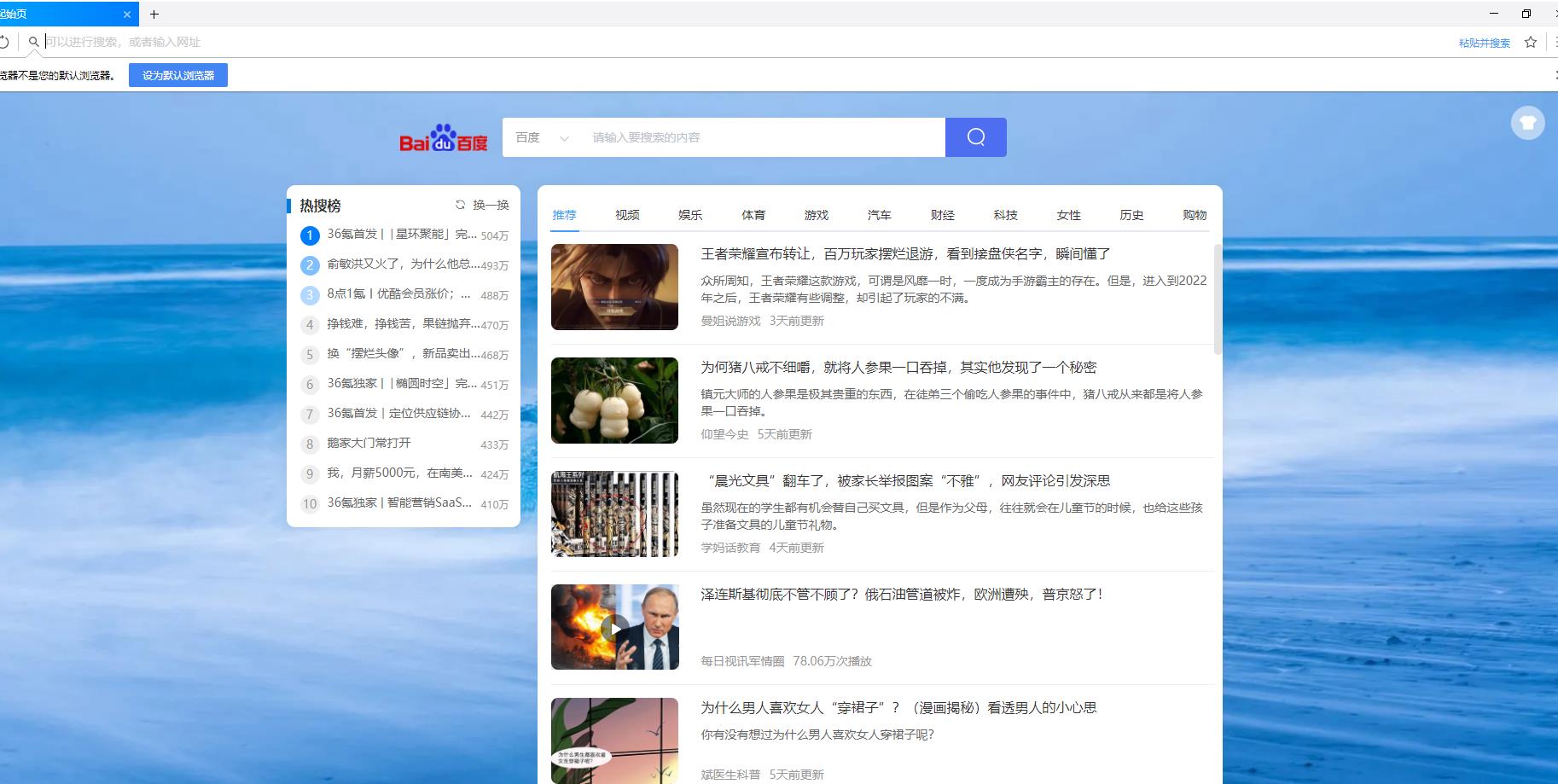This screenshot has width=1558, height=784.
Task: Click the blue search button next to Baidu box
Action: [x=975, y=136]
